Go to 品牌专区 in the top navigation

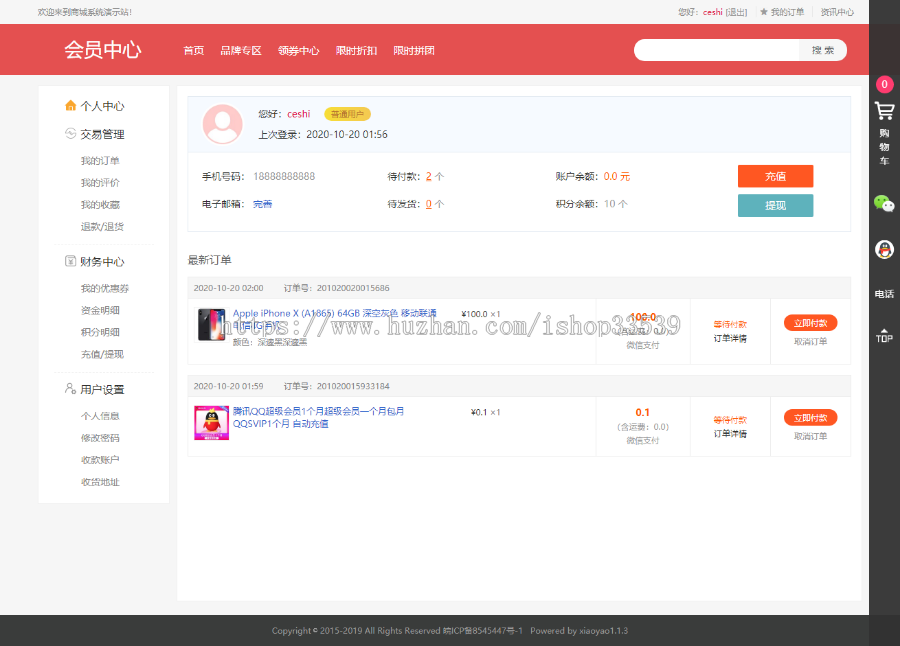click(240, 50)
